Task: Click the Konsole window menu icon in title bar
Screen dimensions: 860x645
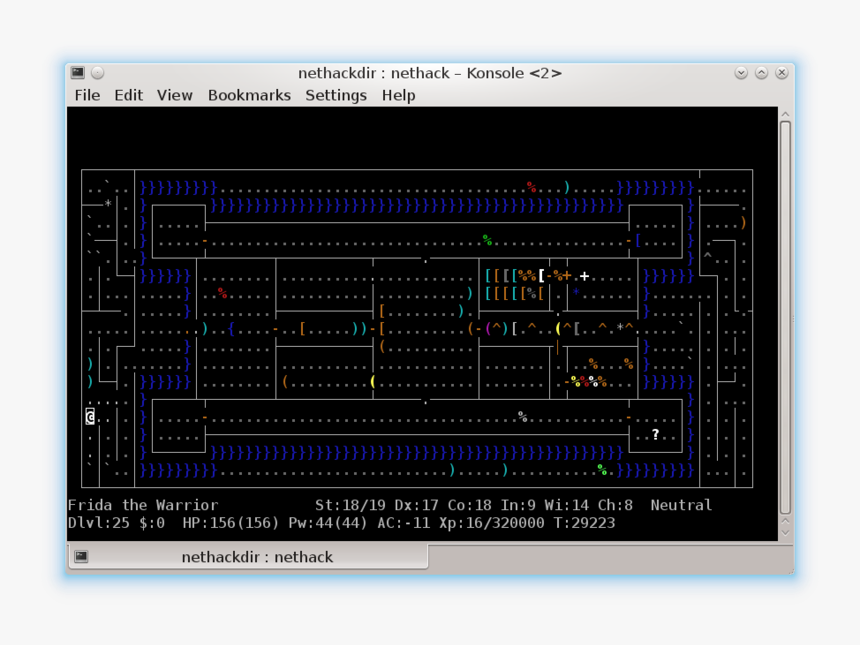Action: (78, 72)
